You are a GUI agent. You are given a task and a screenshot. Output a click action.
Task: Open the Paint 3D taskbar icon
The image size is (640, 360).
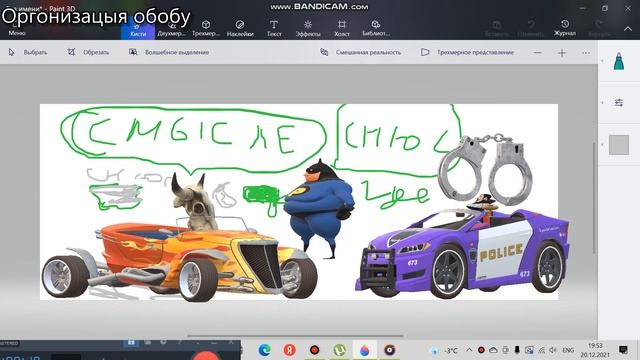click(364, 350)
